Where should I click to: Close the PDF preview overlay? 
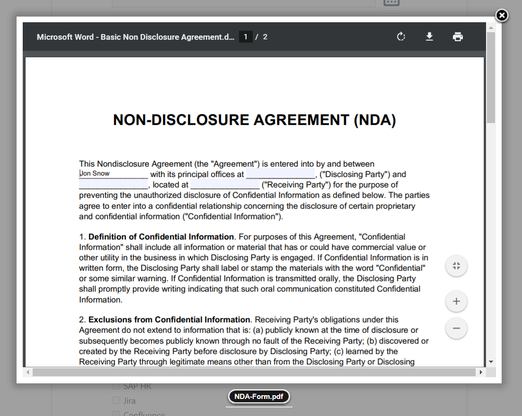pyautogui.click(x=502, y=15)
